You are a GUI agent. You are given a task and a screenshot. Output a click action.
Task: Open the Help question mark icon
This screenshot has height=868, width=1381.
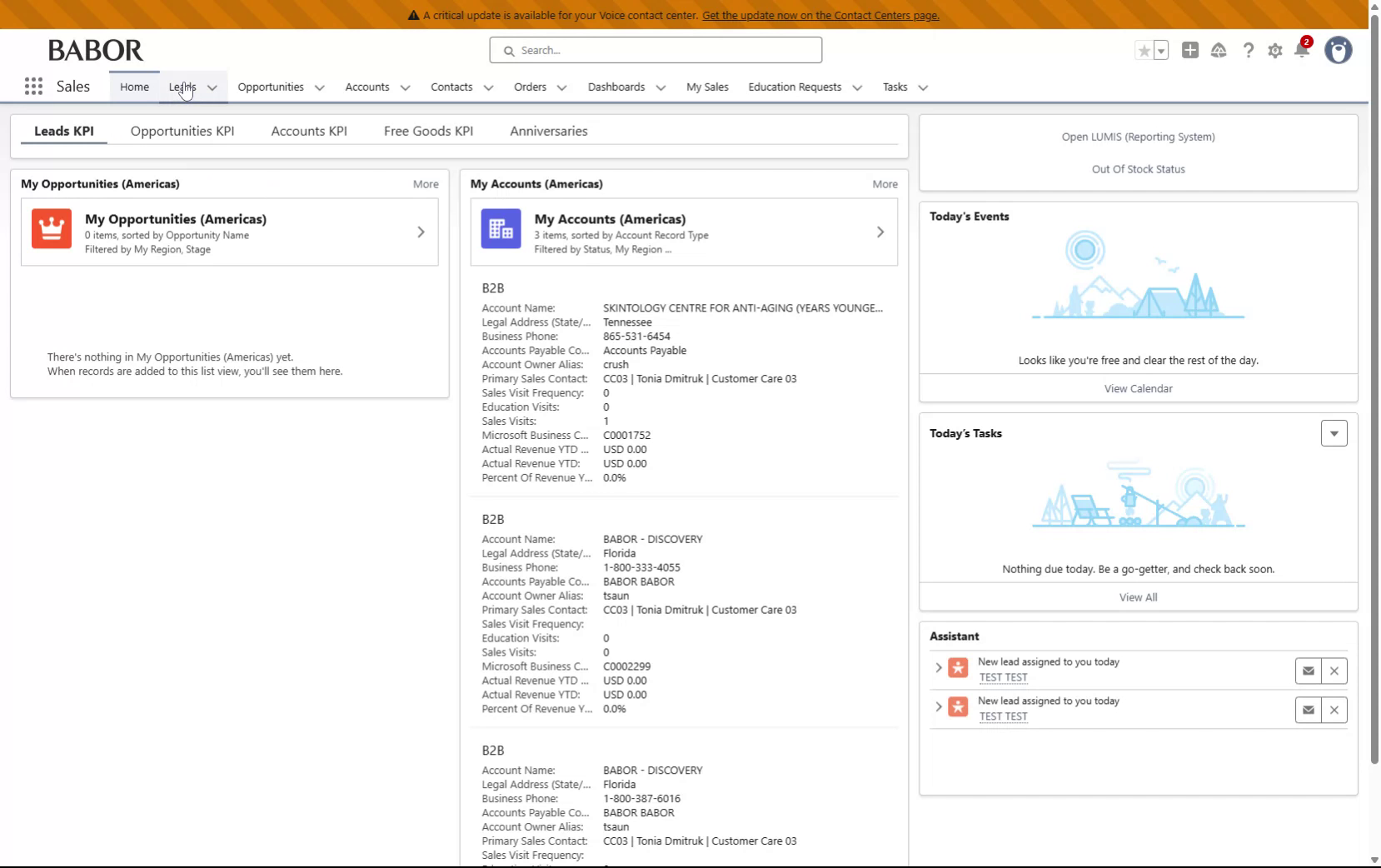1247,50
